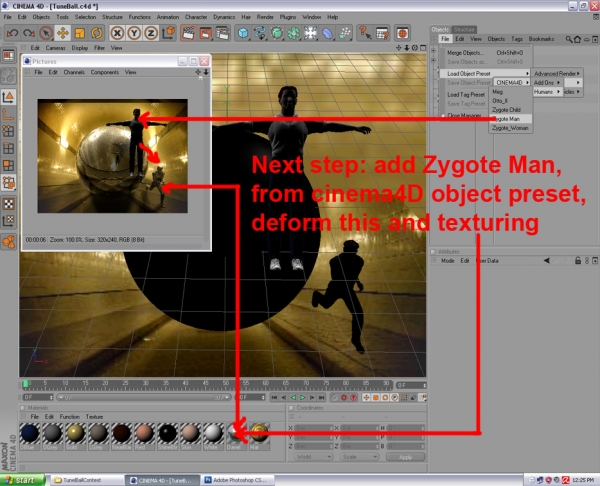Select Merge Objects menu entry

(485, 53)
